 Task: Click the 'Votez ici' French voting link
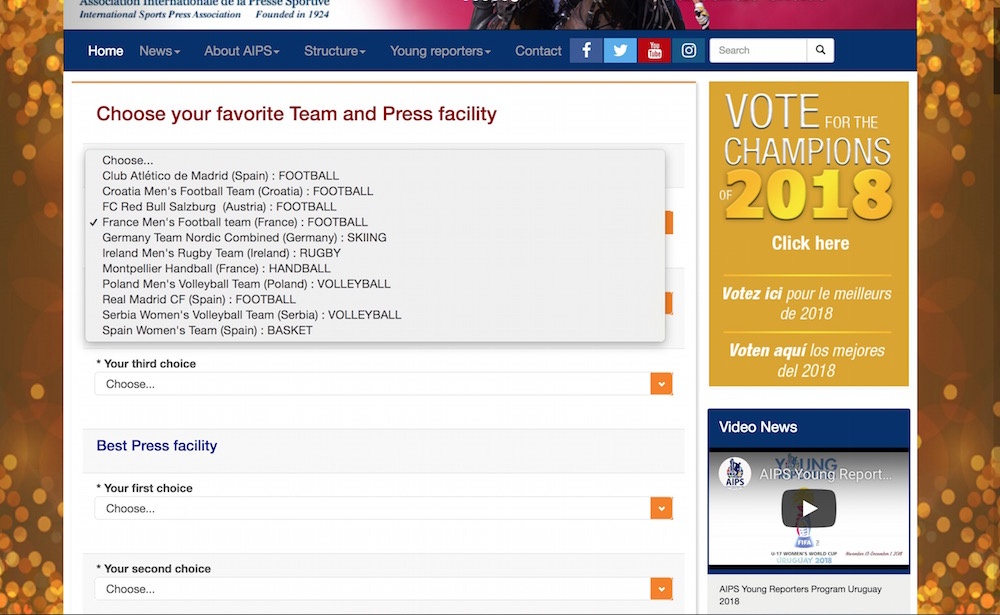807,304
